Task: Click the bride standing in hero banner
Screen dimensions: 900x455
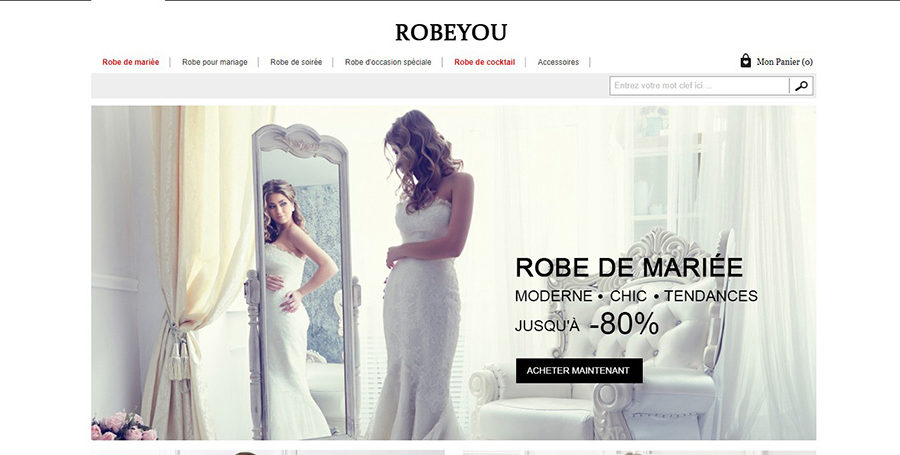Action: pos(424,275)
